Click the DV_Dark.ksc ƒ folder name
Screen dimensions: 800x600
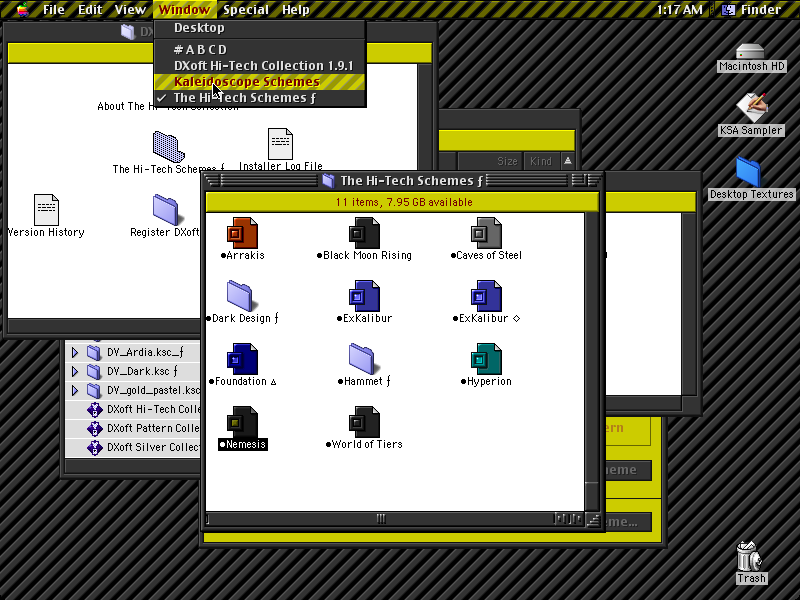pos(142,371)
